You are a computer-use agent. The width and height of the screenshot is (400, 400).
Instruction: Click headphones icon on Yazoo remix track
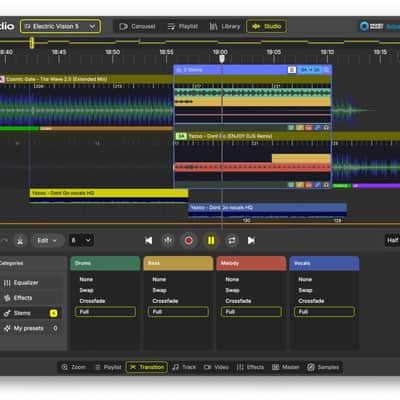326,185
